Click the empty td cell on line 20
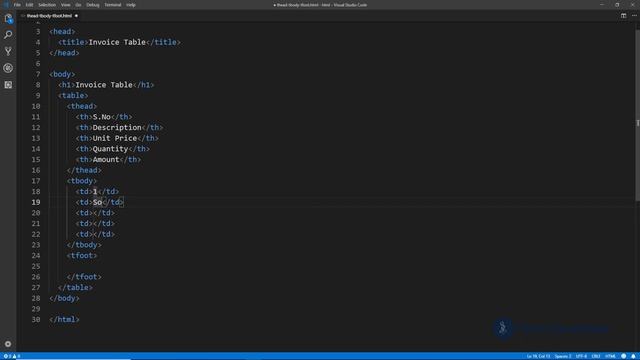This screenshot has width=640, height=360. (x=95, y=213)
